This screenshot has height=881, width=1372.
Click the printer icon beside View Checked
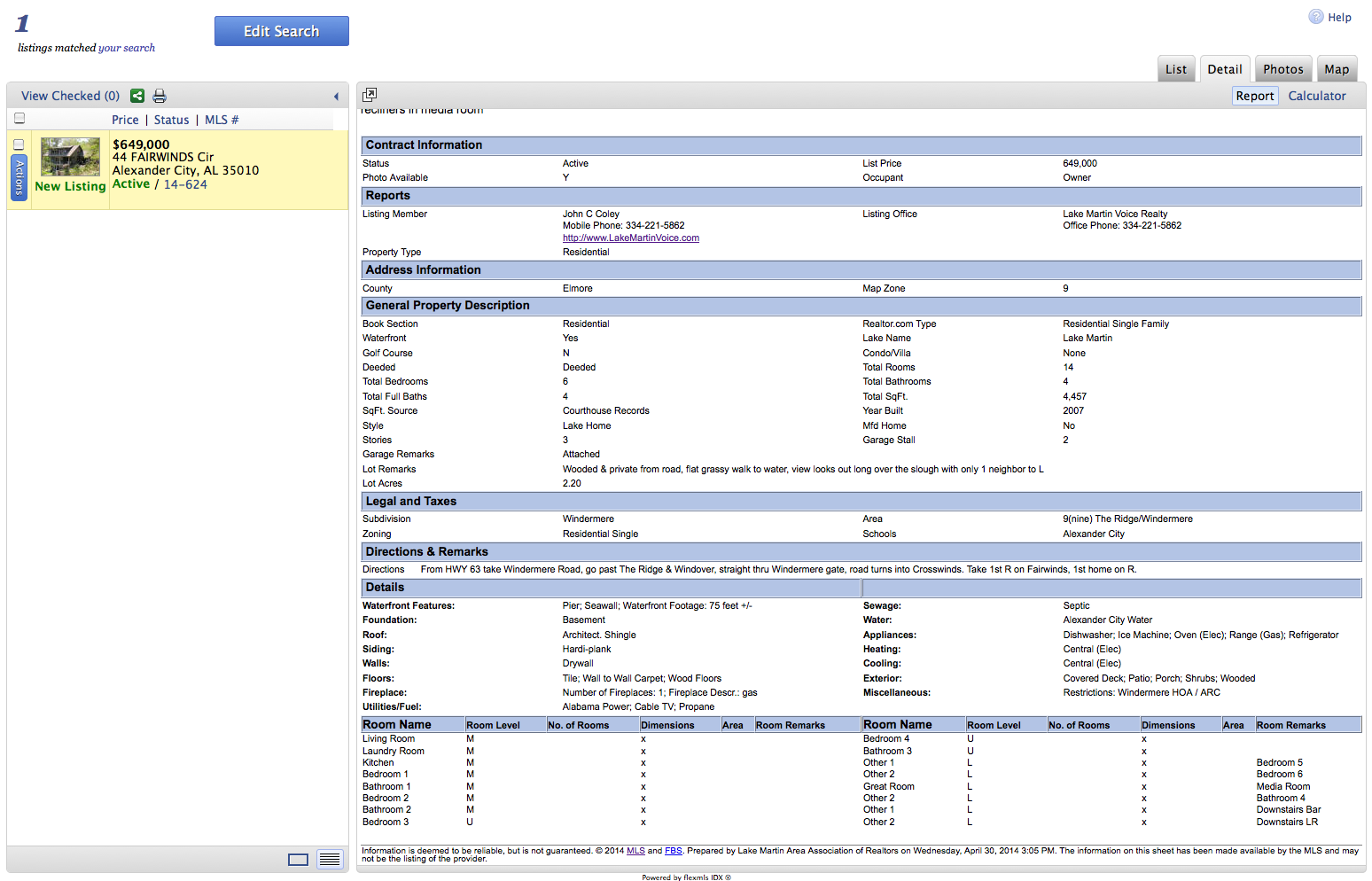160,96
